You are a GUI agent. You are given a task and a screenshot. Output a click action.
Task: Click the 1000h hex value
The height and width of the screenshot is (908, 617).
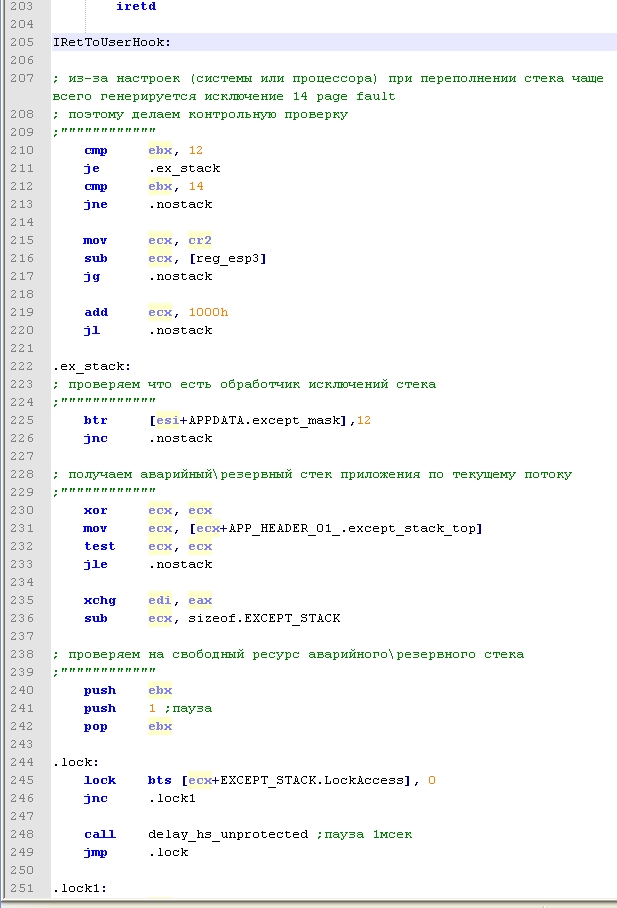click(x=208, y=312)
